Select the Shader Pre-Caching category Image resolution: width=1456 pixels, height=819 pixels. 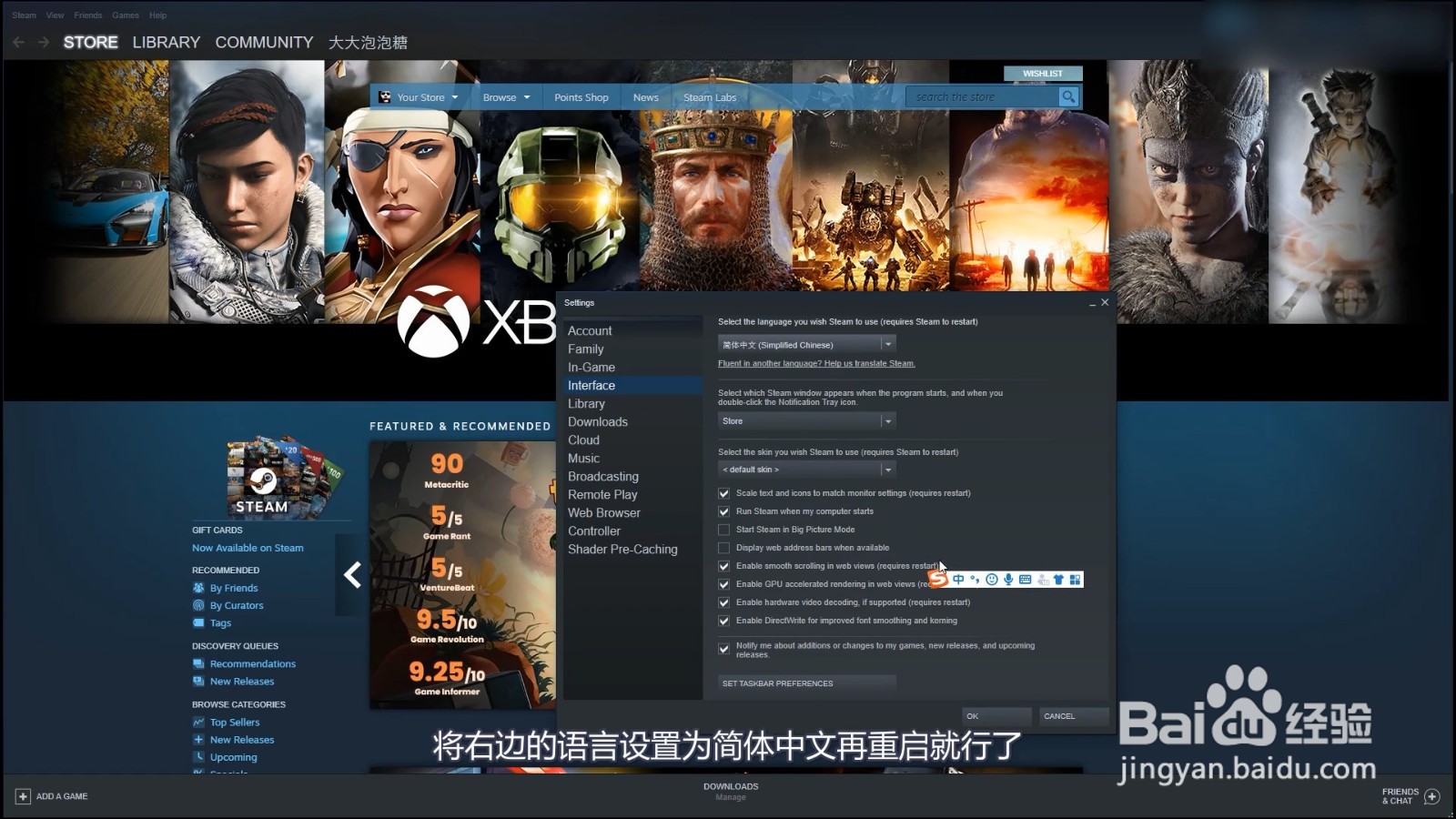click(x=632, y=550)
